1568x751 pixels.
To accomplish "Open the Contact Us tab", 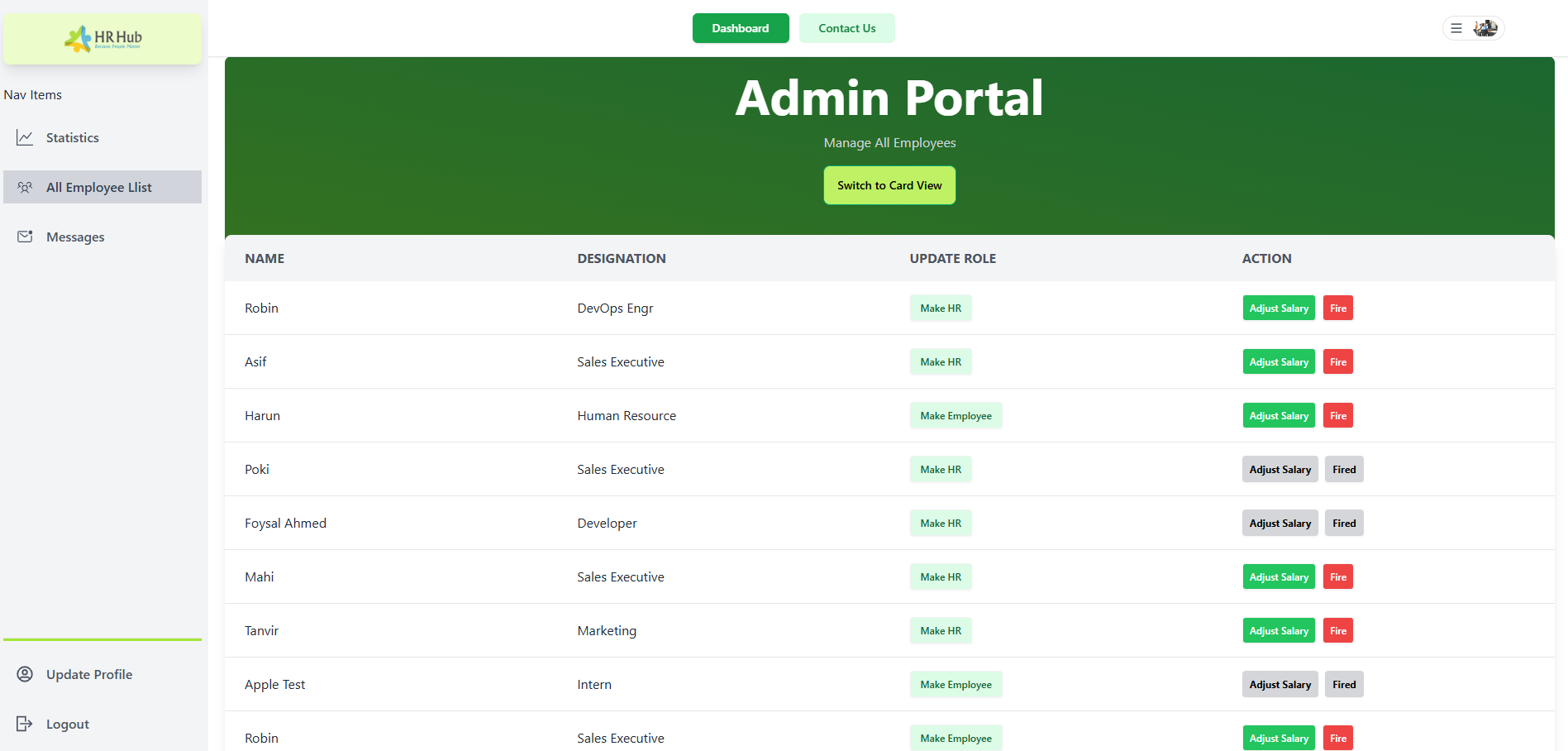I will click(847, 28).
